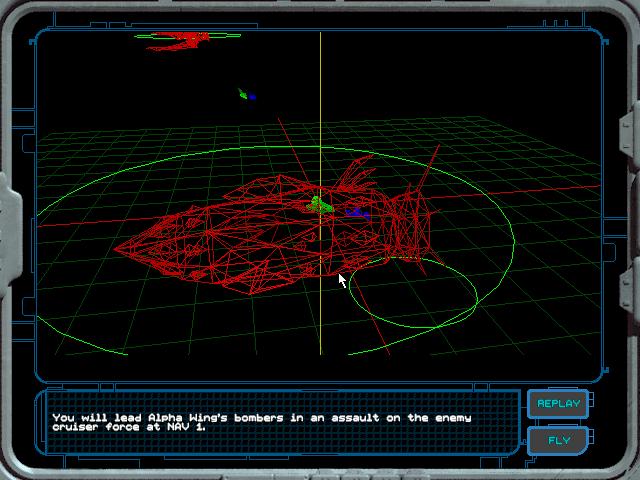Select the large red wireframe cruiser
The height and width of the screenshot is (480, 640).
coord(278,229)
